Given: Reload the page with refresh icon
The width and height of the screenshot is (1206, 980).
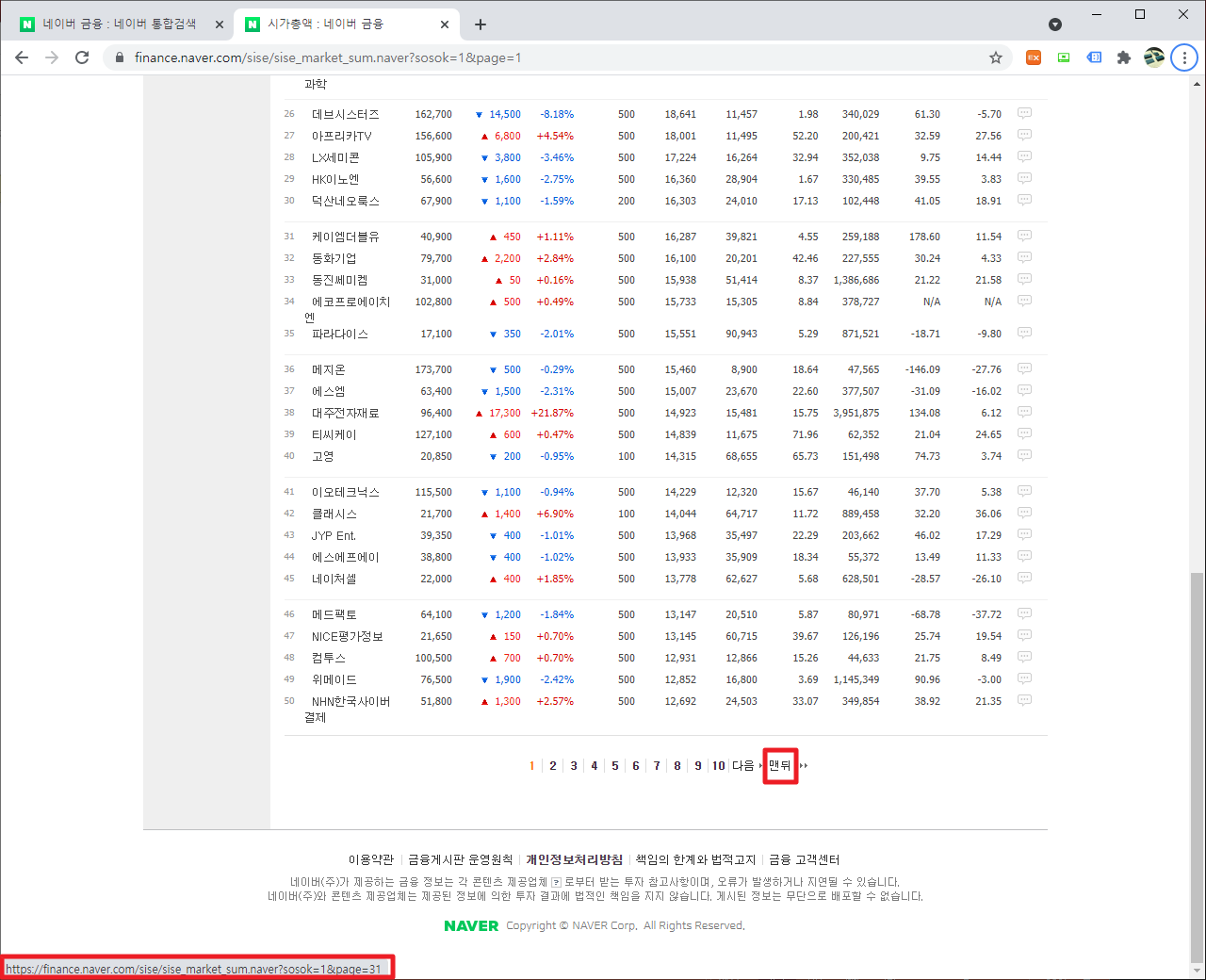Looking at the screenshot, I should coord(82,57).
